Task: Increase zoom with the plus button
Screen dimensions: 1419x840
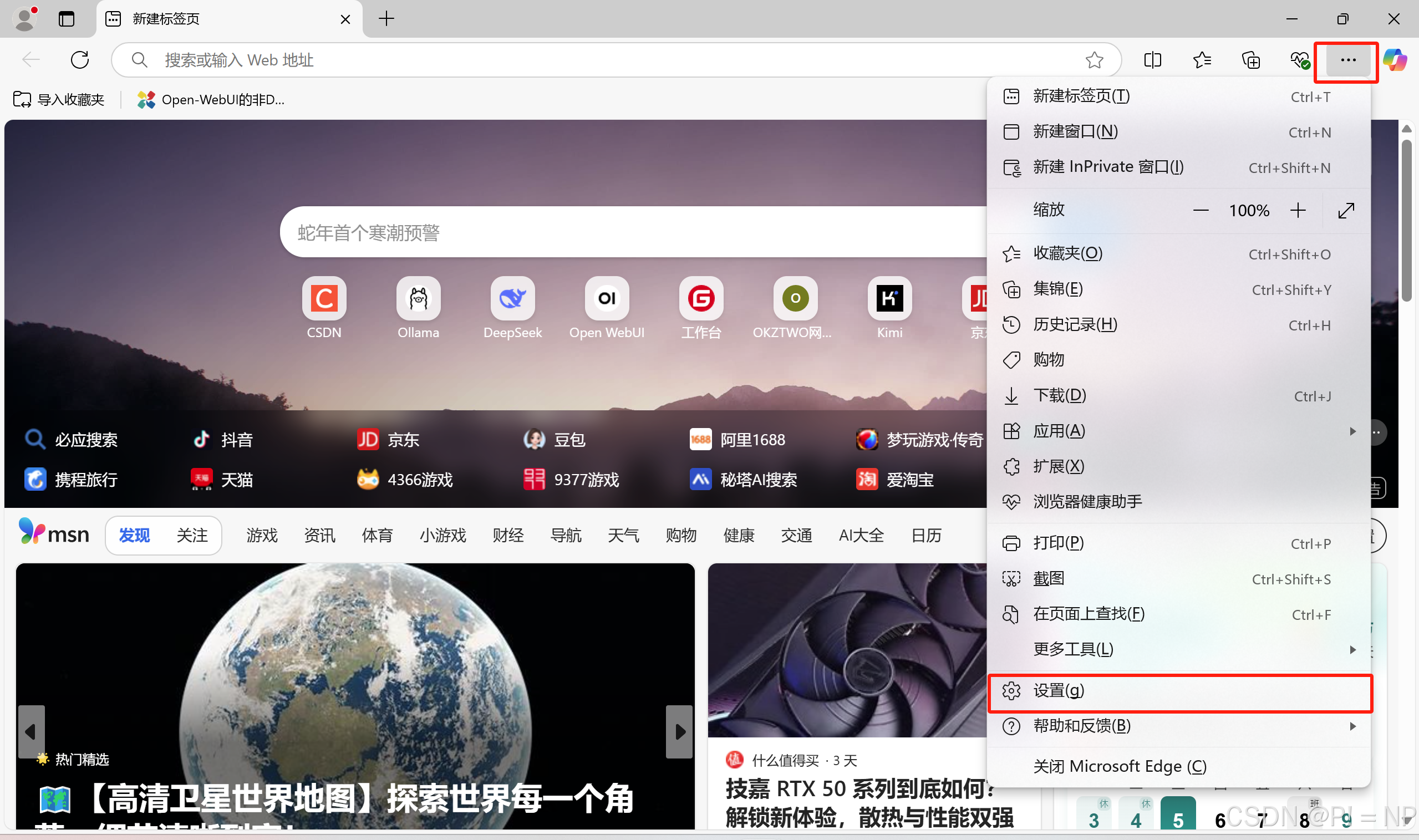Action: pyautogui.click(x=1298, y=211)
